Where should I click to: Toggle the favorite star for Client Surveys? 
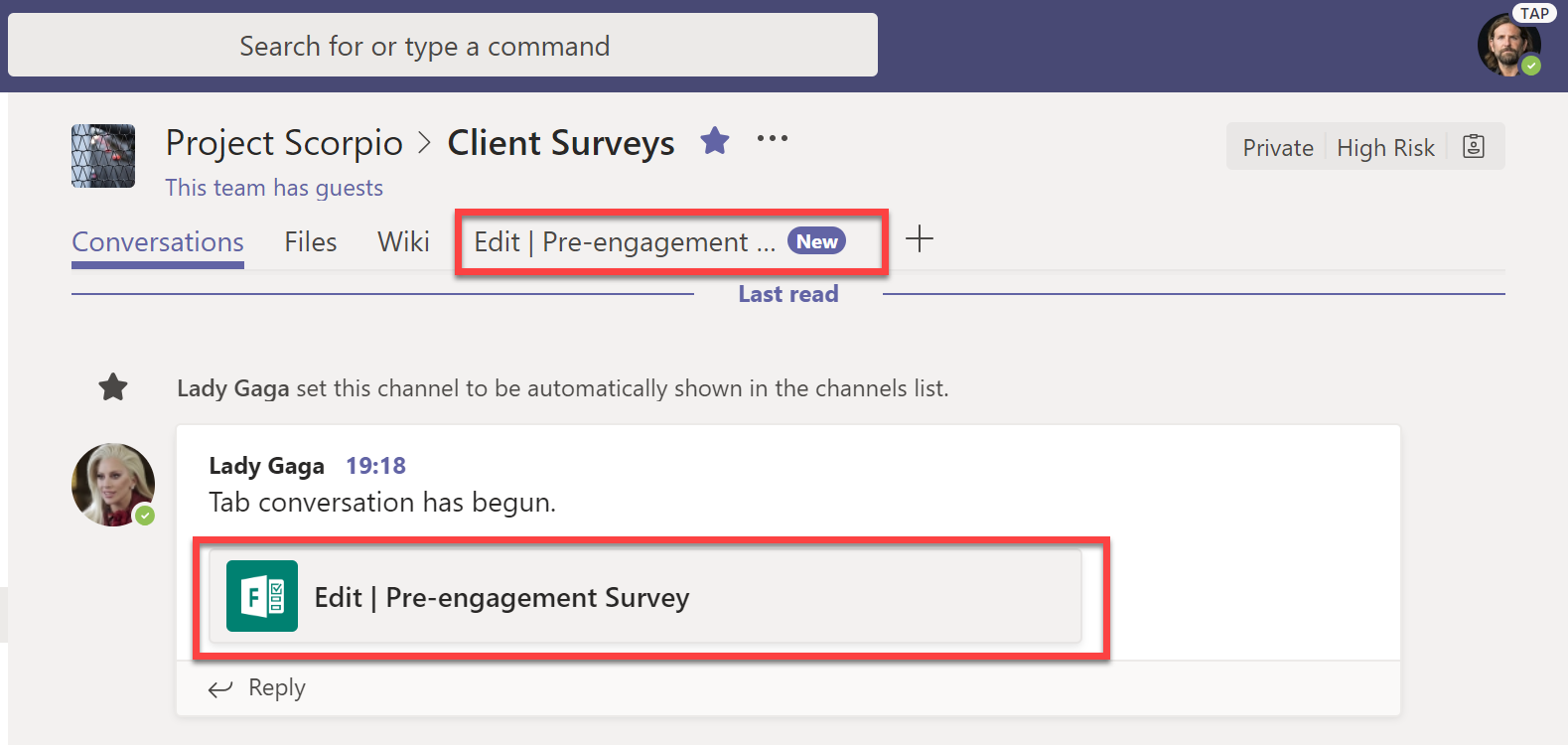click(715, 141)
